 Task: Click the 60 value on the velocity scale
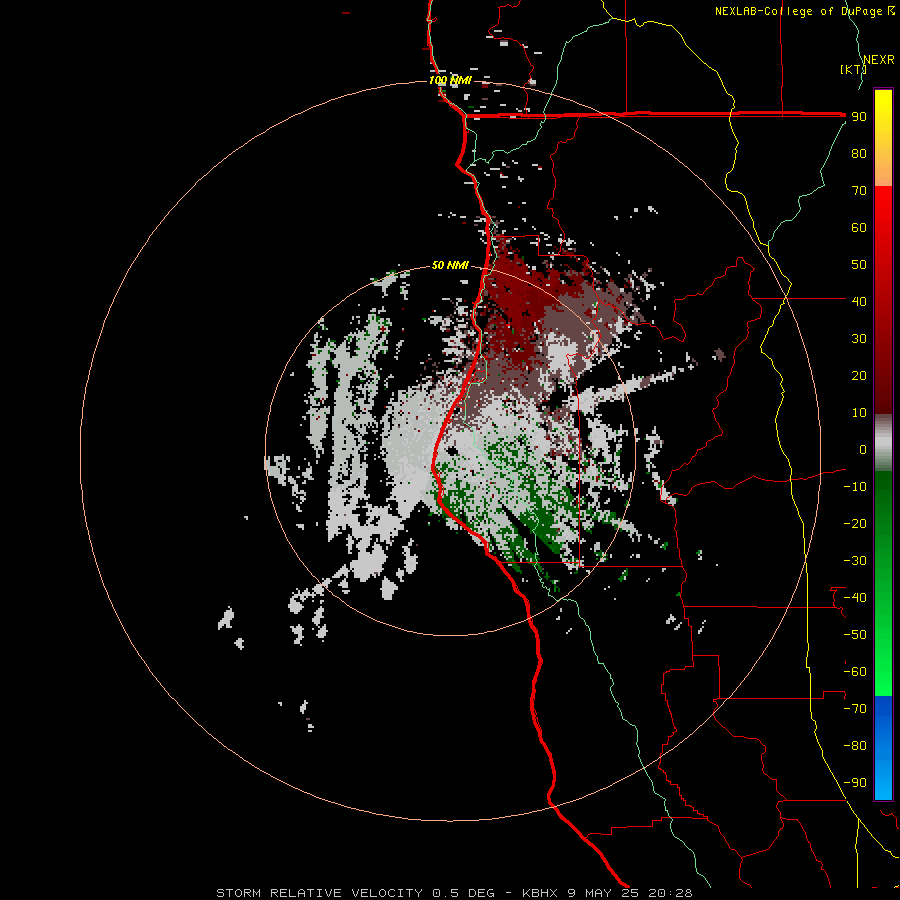859,227
